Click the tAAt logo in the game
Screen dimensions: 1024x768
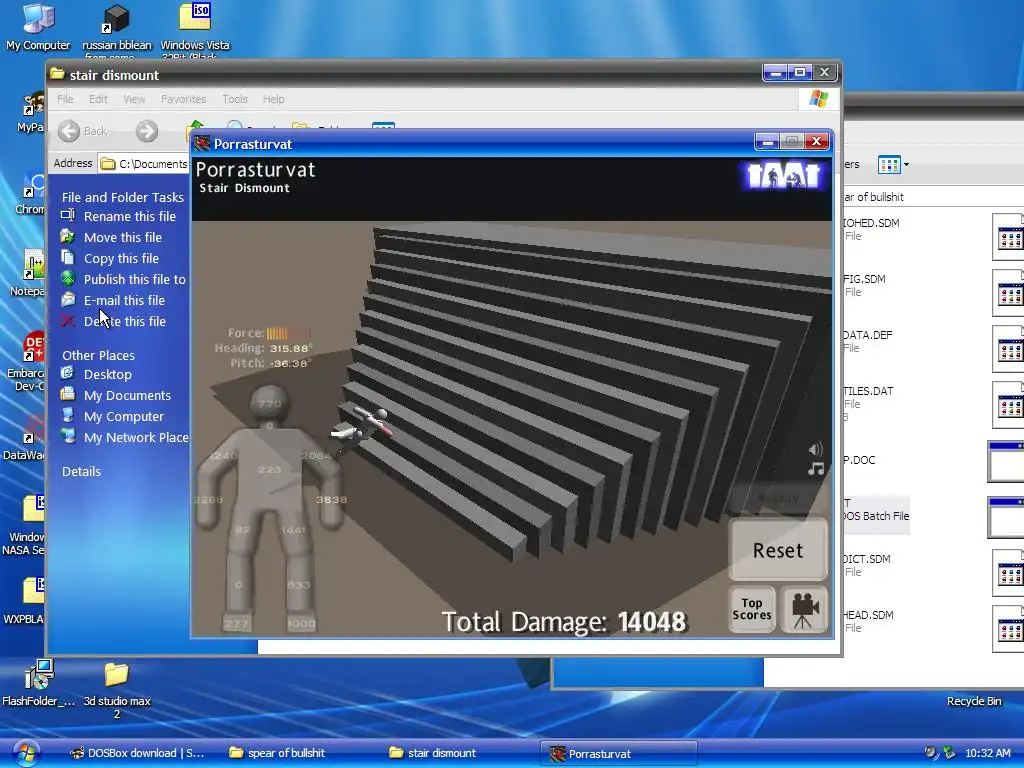784,176
